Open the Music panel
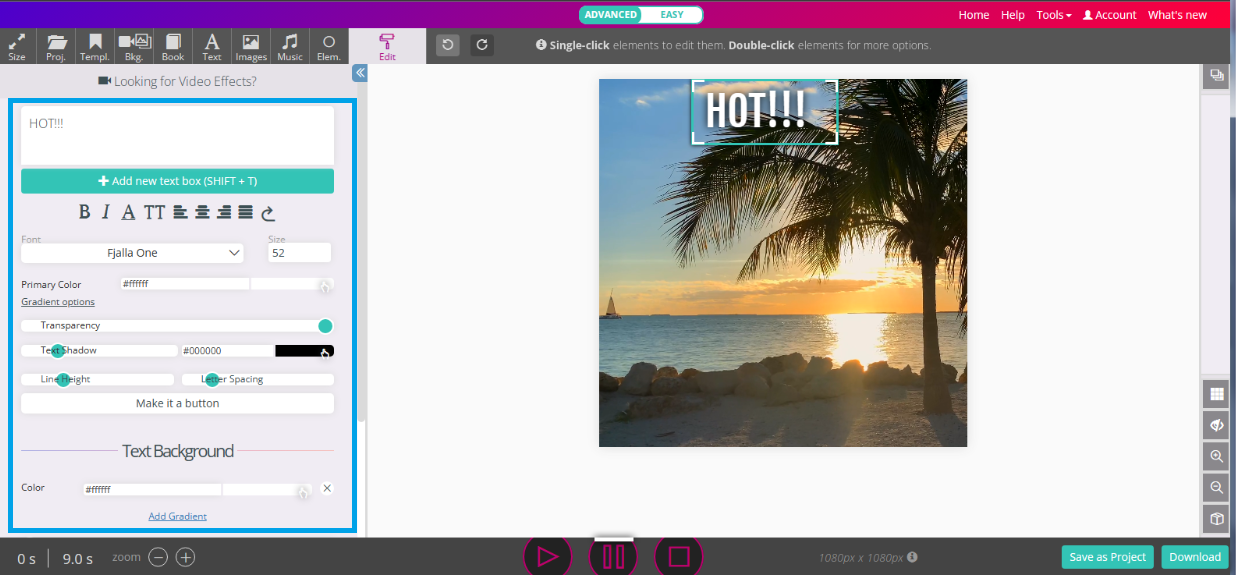This screenshot has width=1236, height=575. pos(290,46)
